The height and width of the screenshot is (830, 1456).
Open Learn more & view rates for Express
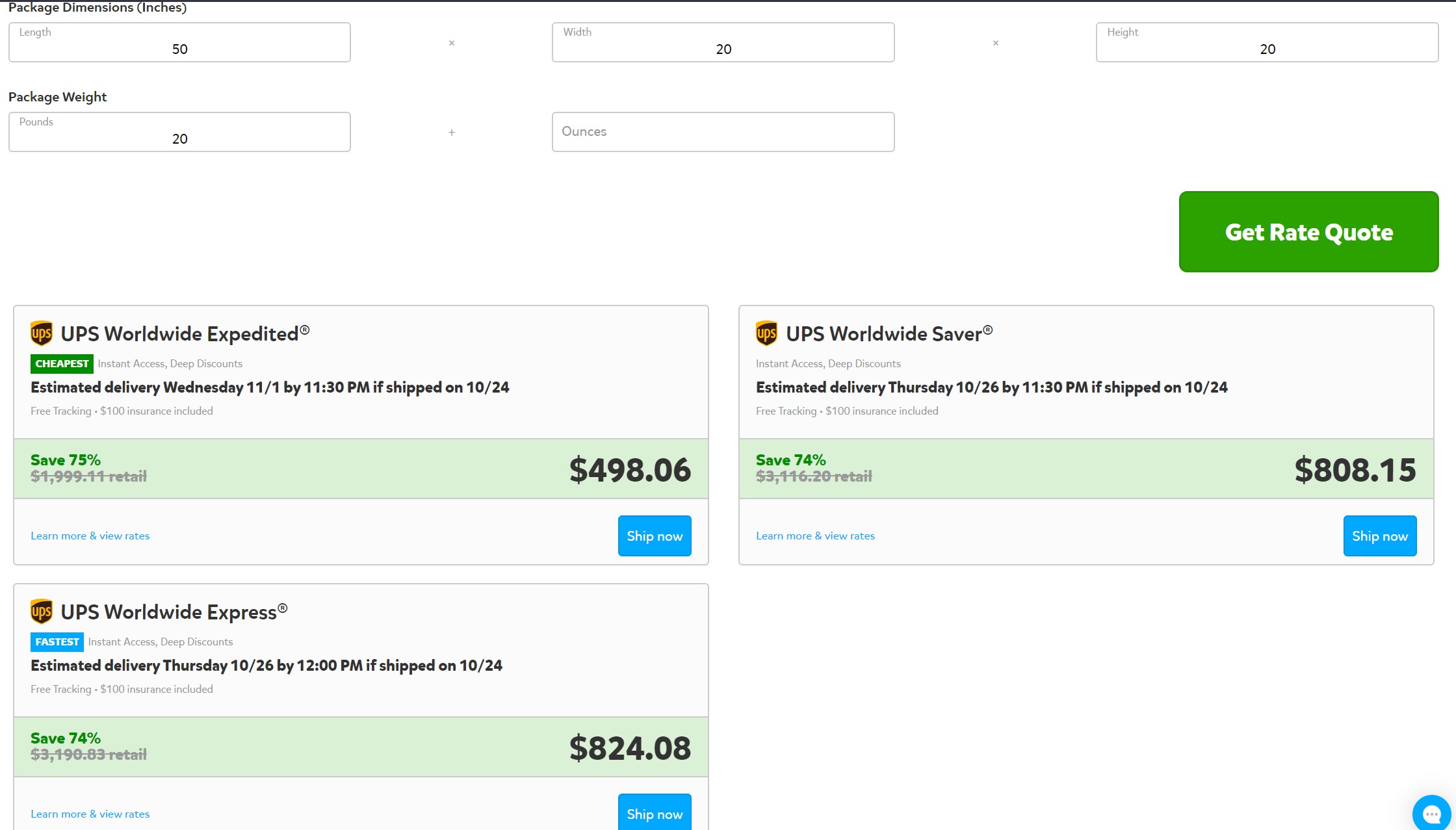(x=90, y=814)
